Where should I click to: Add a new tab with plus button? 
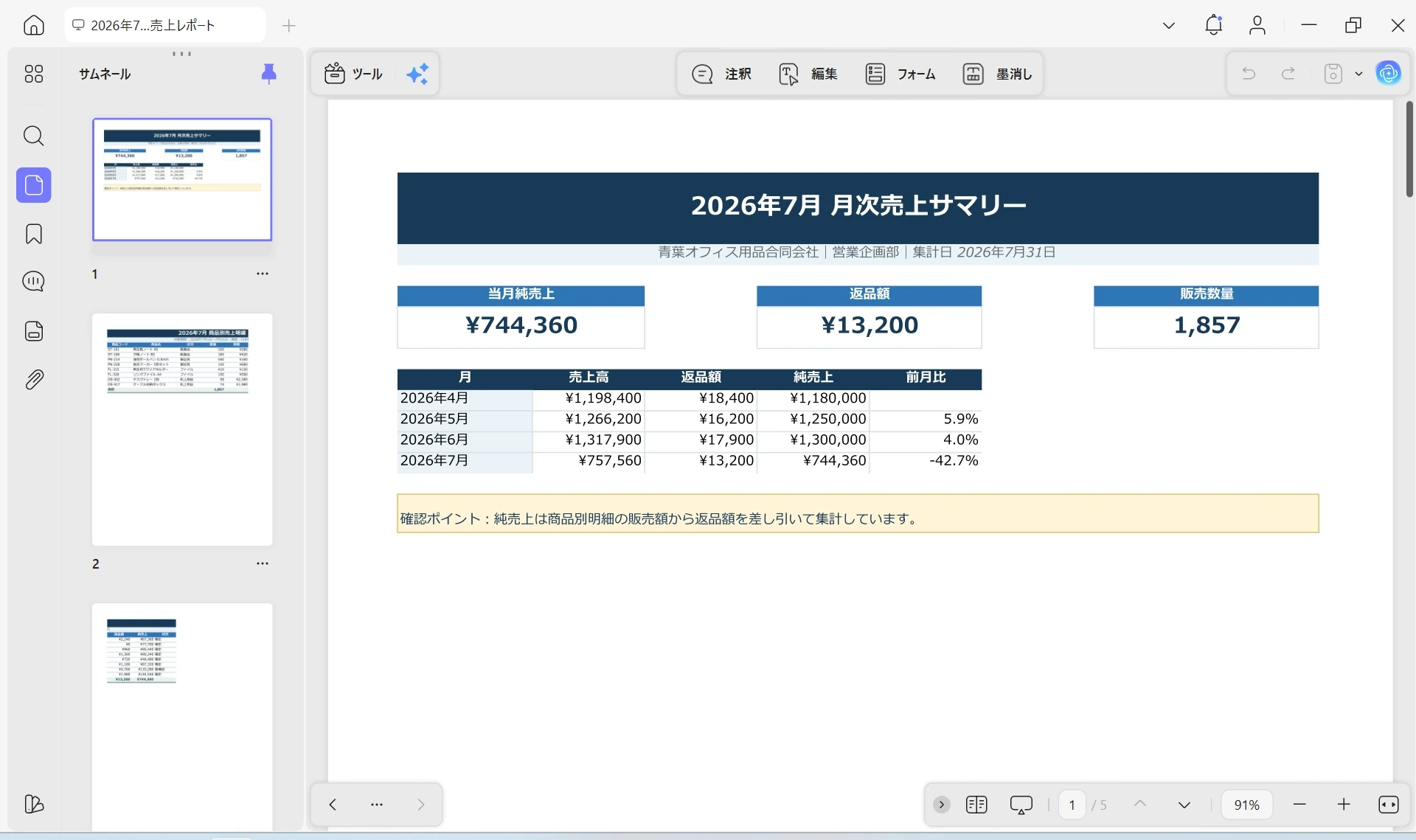pyautogui.click(x=289, y=26)
